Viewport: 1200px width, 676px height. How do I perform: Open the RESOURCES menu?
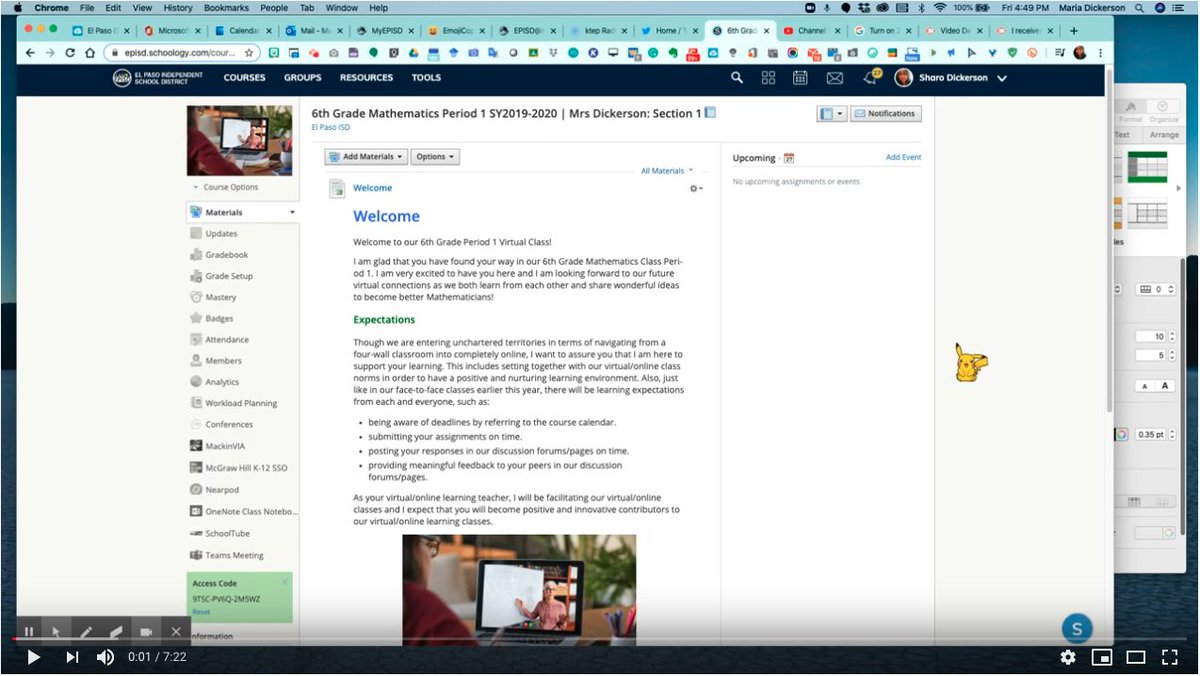tap(366, 77)
